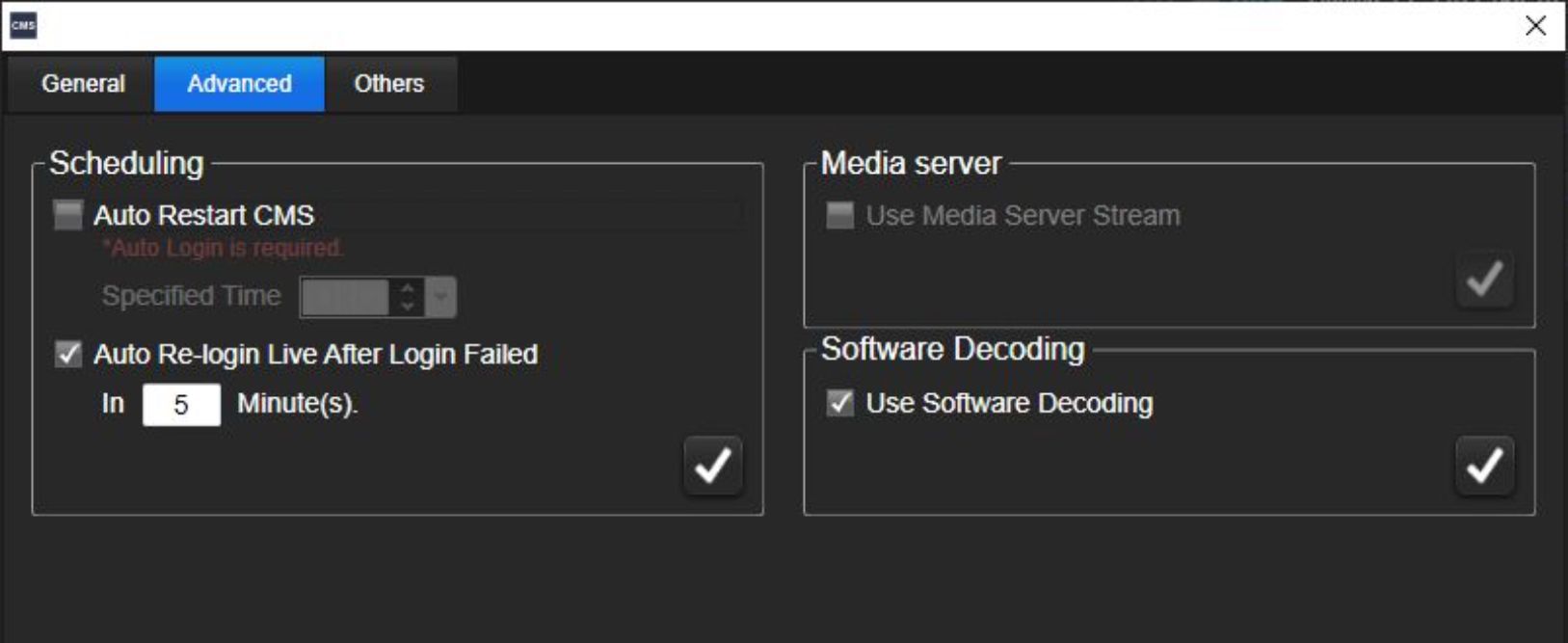Confirm Media server settings via checkmark icon
Viewport: 1568px width, 643px height.
(1483, 280)
